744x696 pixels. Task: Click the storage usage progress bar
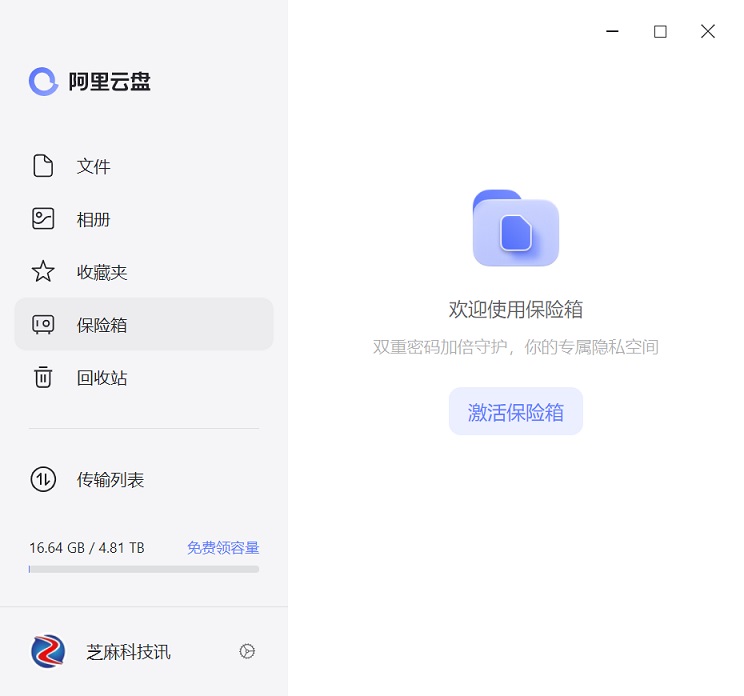144,569
